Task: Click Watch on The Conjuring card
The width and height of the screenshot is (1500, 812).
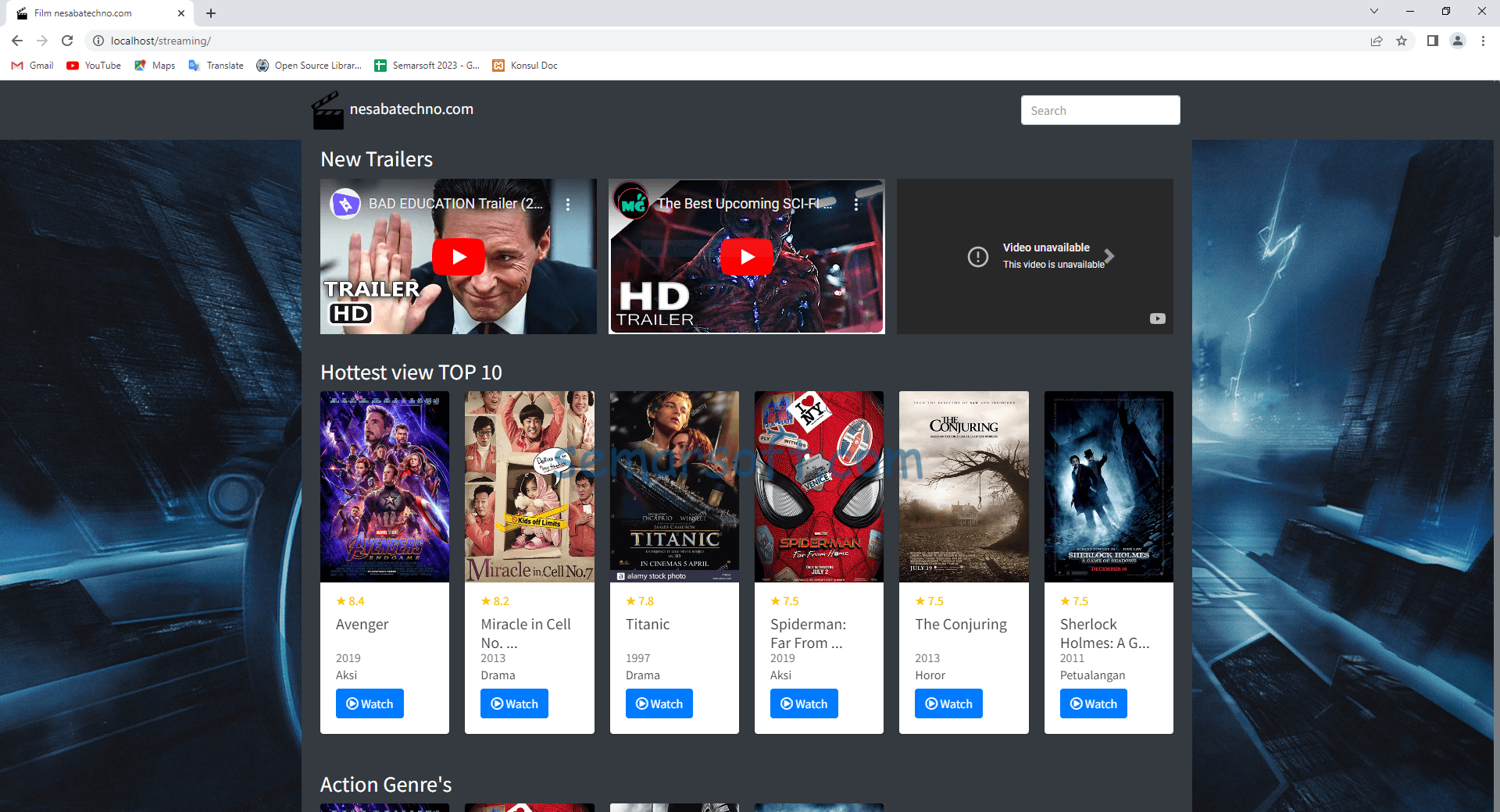Action: pyautogui.click(x=948, y=703)
